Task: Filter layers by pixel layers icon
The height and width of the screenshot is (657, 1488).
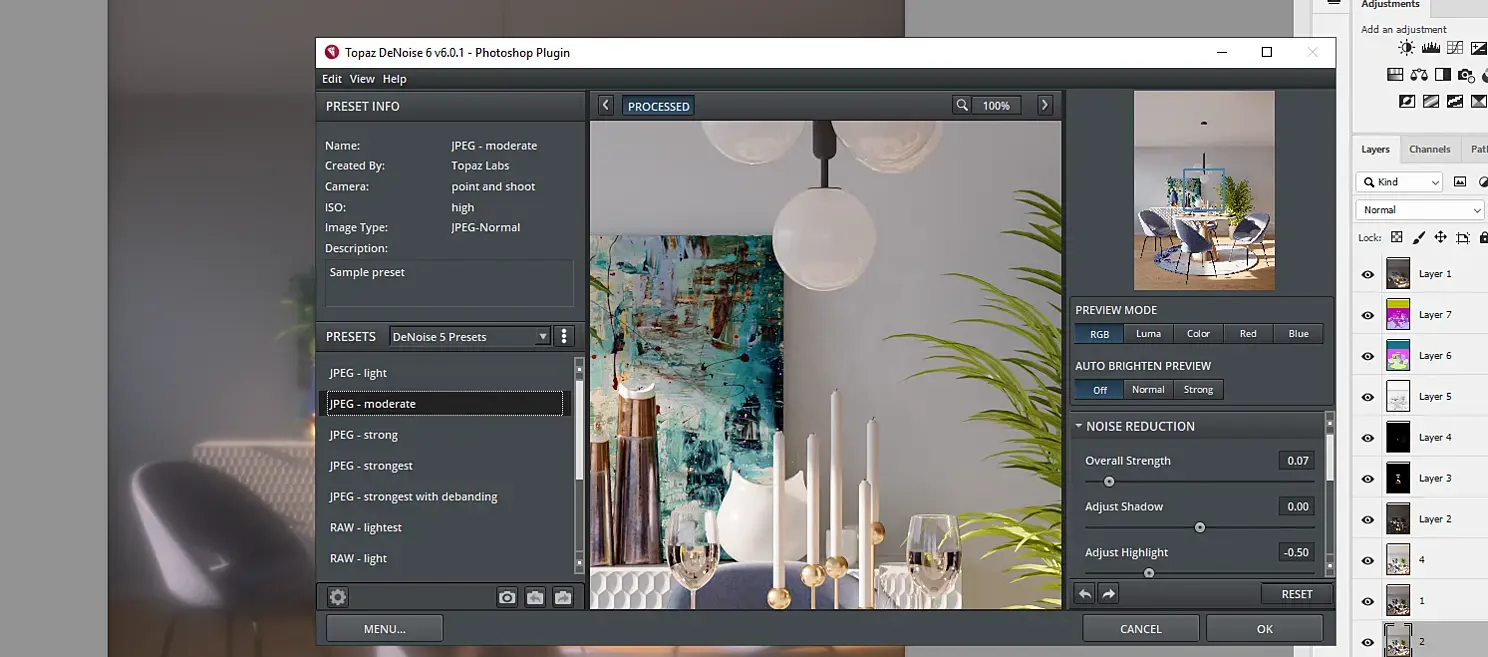Action: 1460,182
